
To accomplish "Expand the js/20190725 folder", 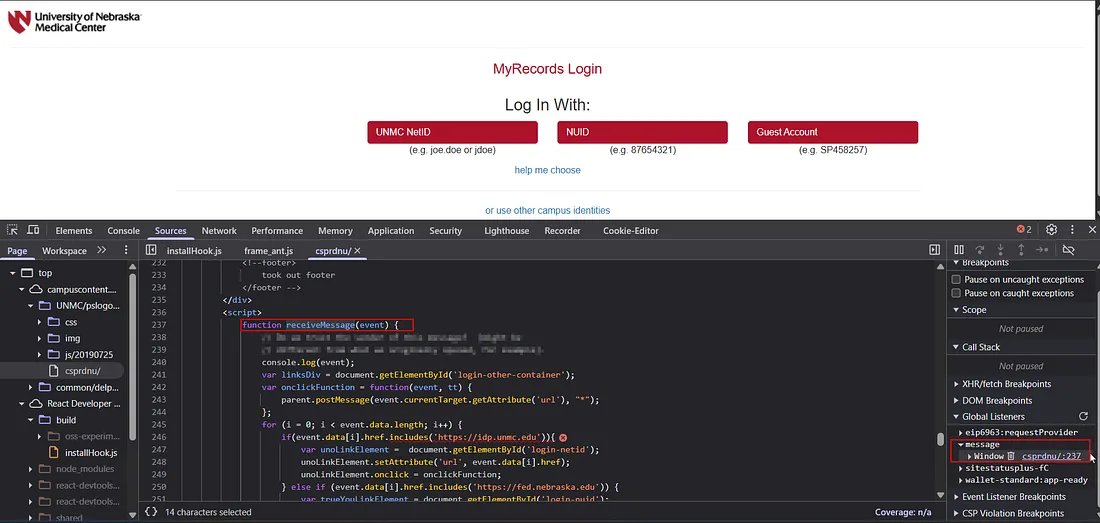I will (x=40, y=355).
